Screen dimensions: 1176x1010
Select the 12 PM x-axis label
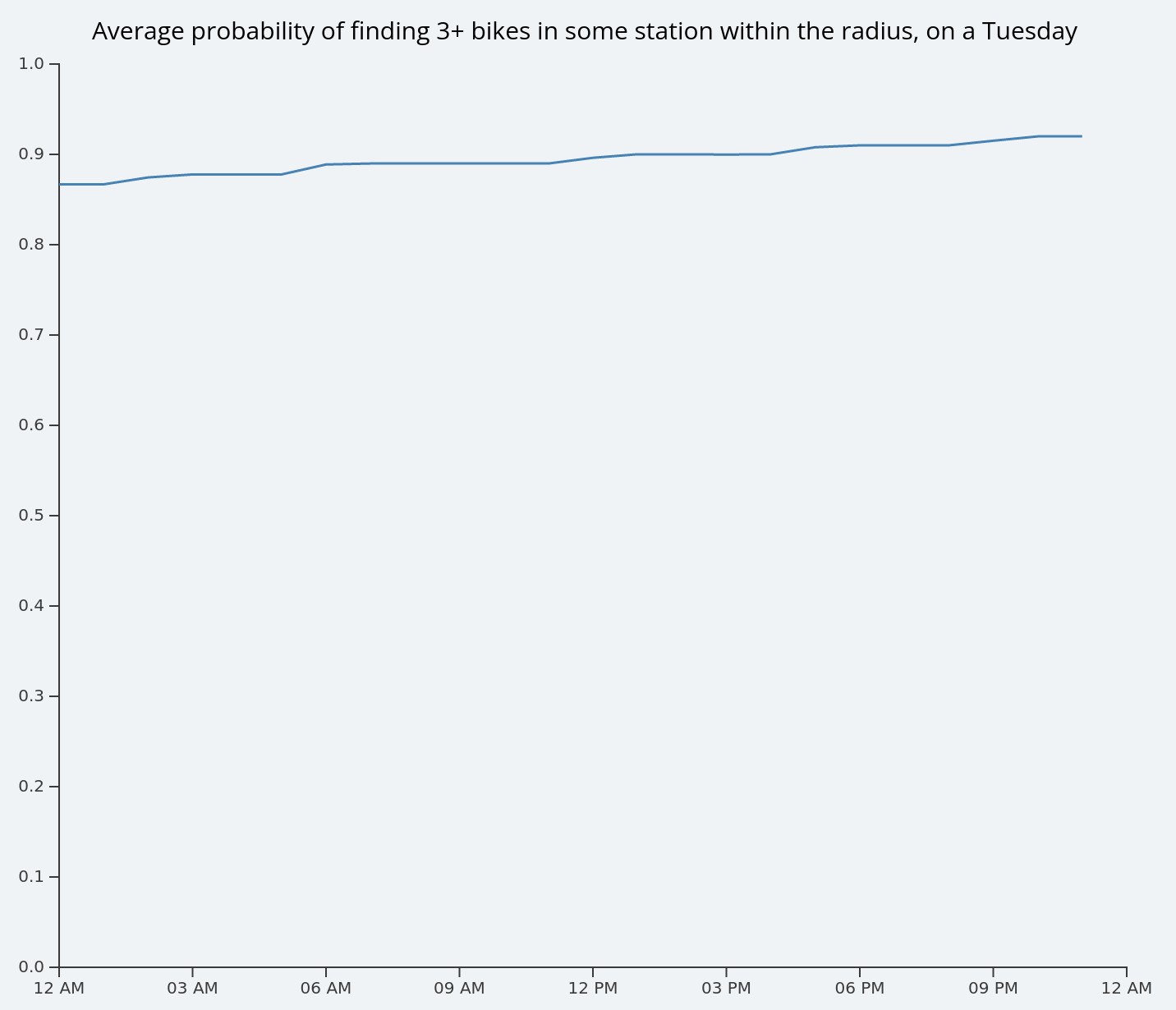point(593,988)
